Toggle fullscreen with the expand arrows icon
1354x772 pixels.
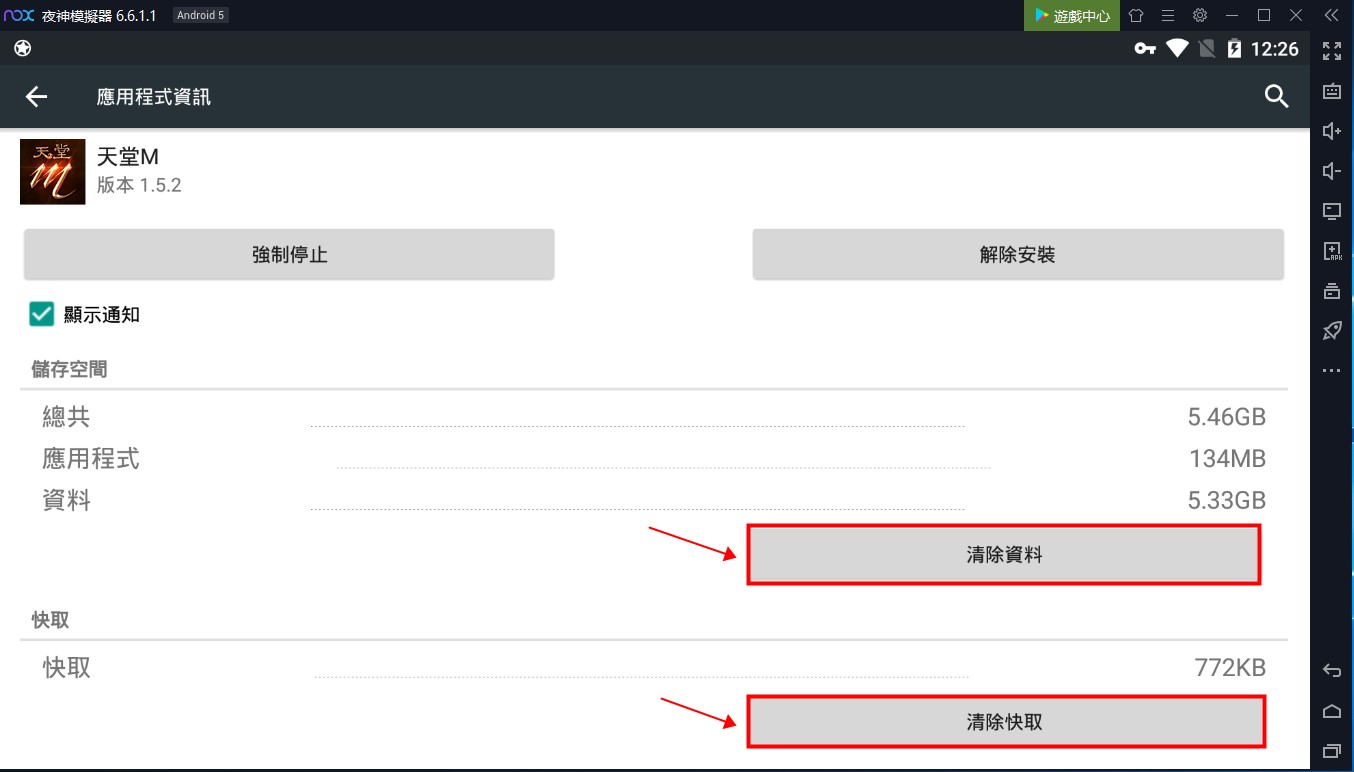point(1331,50)
